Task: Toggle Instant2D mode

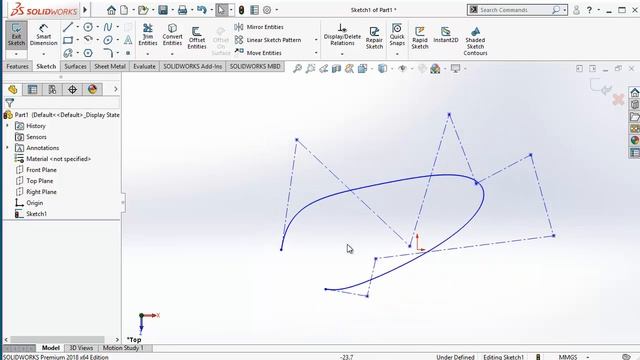Action: pos(446,35)
